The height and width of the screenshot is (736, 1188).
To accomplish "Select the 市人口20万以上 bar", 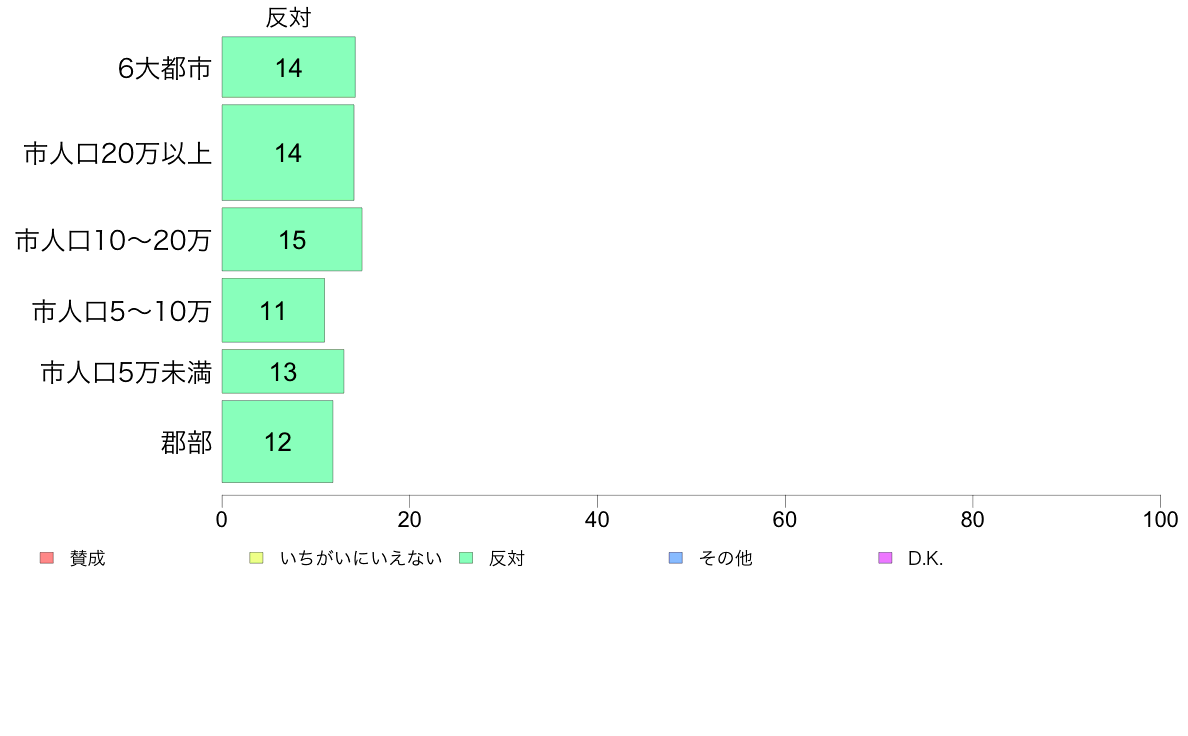I will [x=288, y=152].
